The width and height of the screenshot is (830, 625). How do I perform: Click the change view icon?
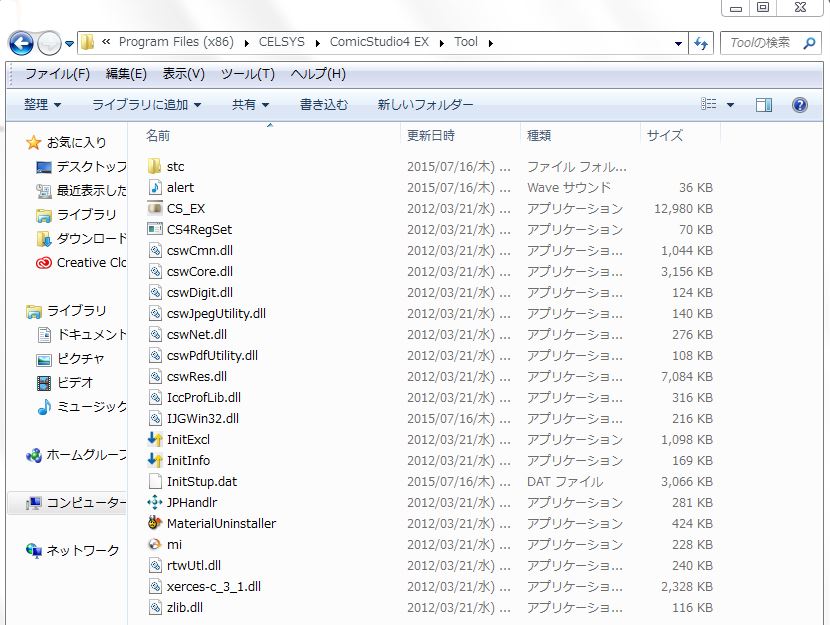pyautogui.click(x=709, y=104)
